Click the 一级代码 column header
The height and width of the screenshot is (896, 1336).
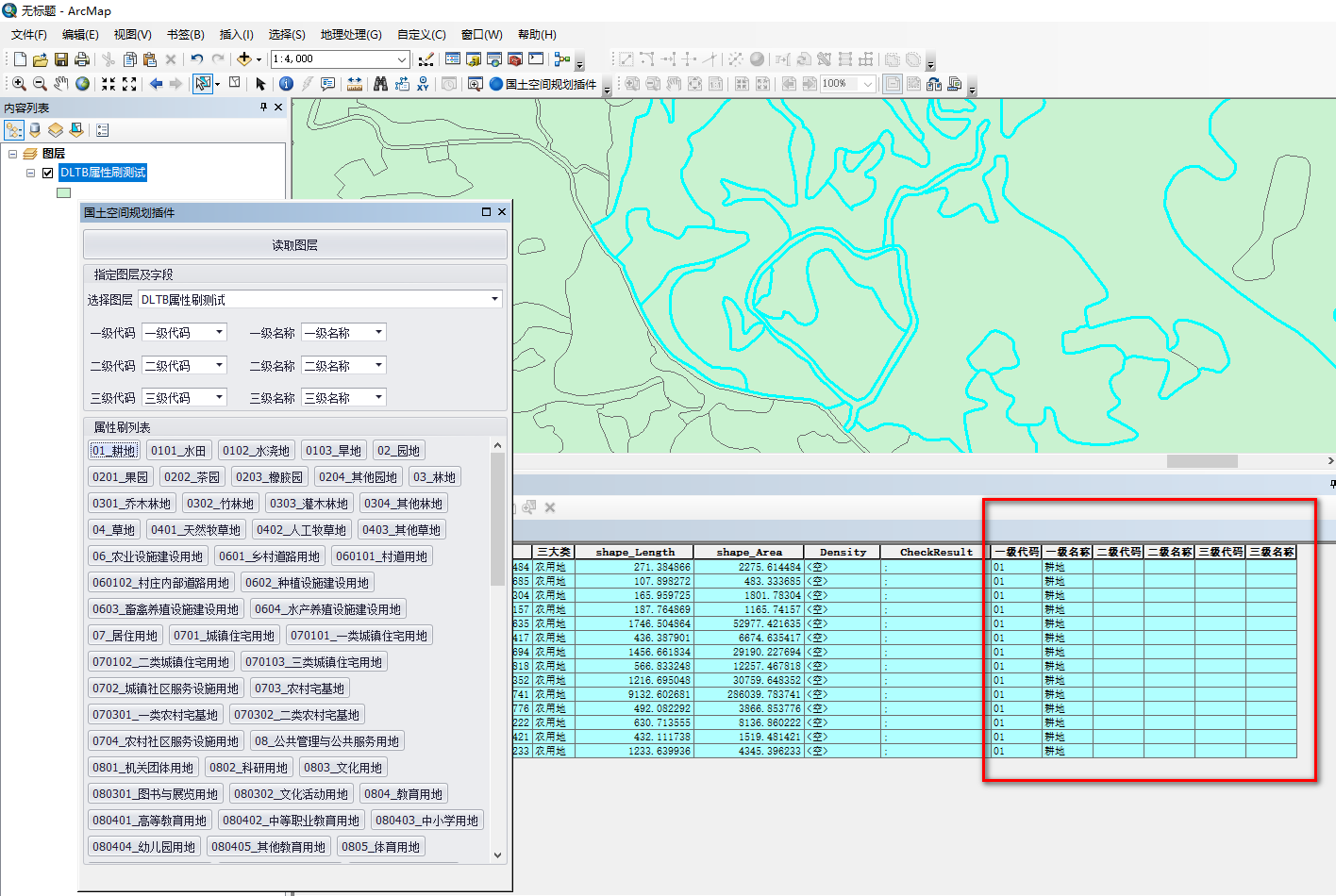[1016, 552]
